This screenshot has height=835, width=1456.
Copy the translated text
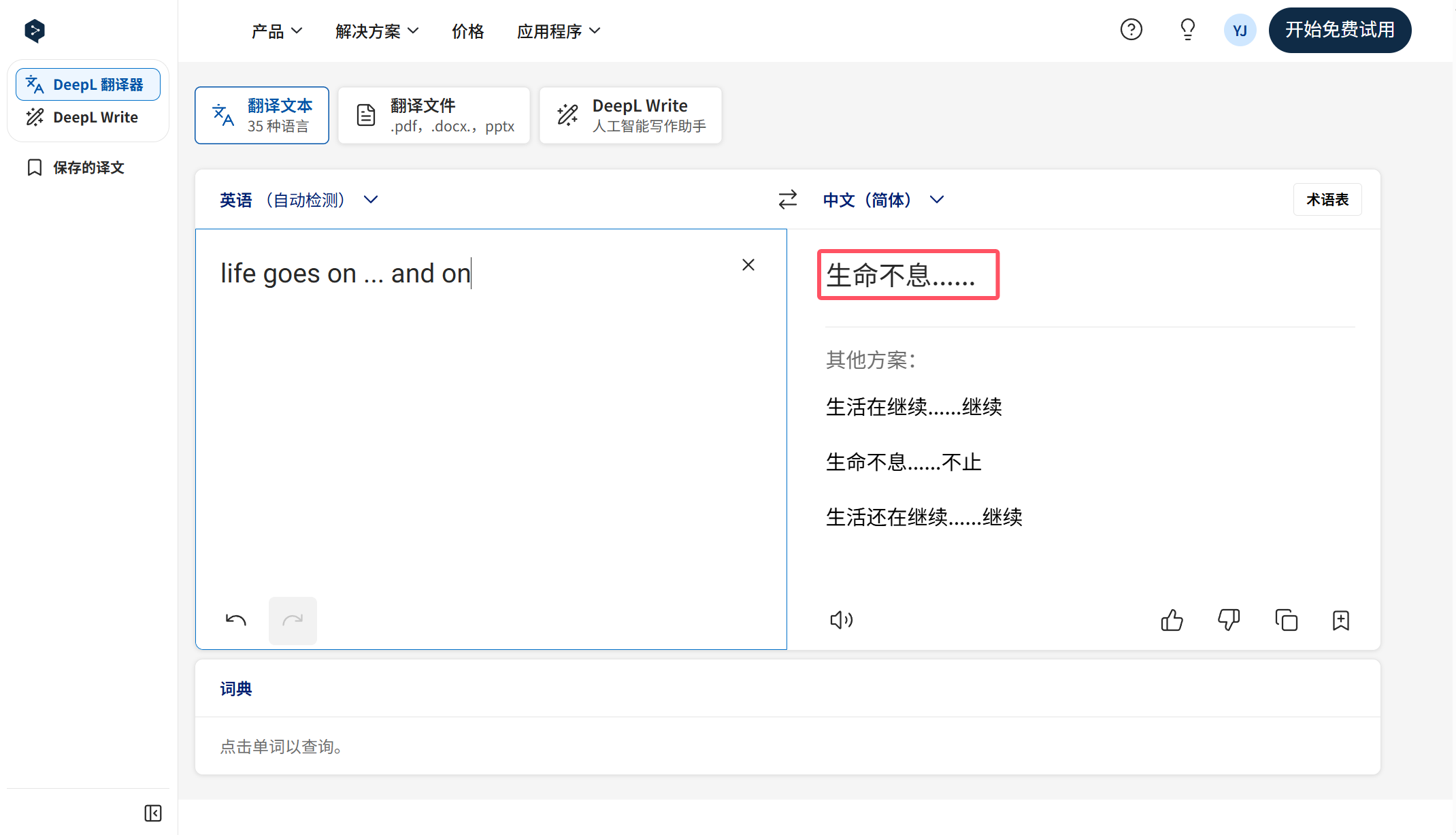click(1286, 620)
